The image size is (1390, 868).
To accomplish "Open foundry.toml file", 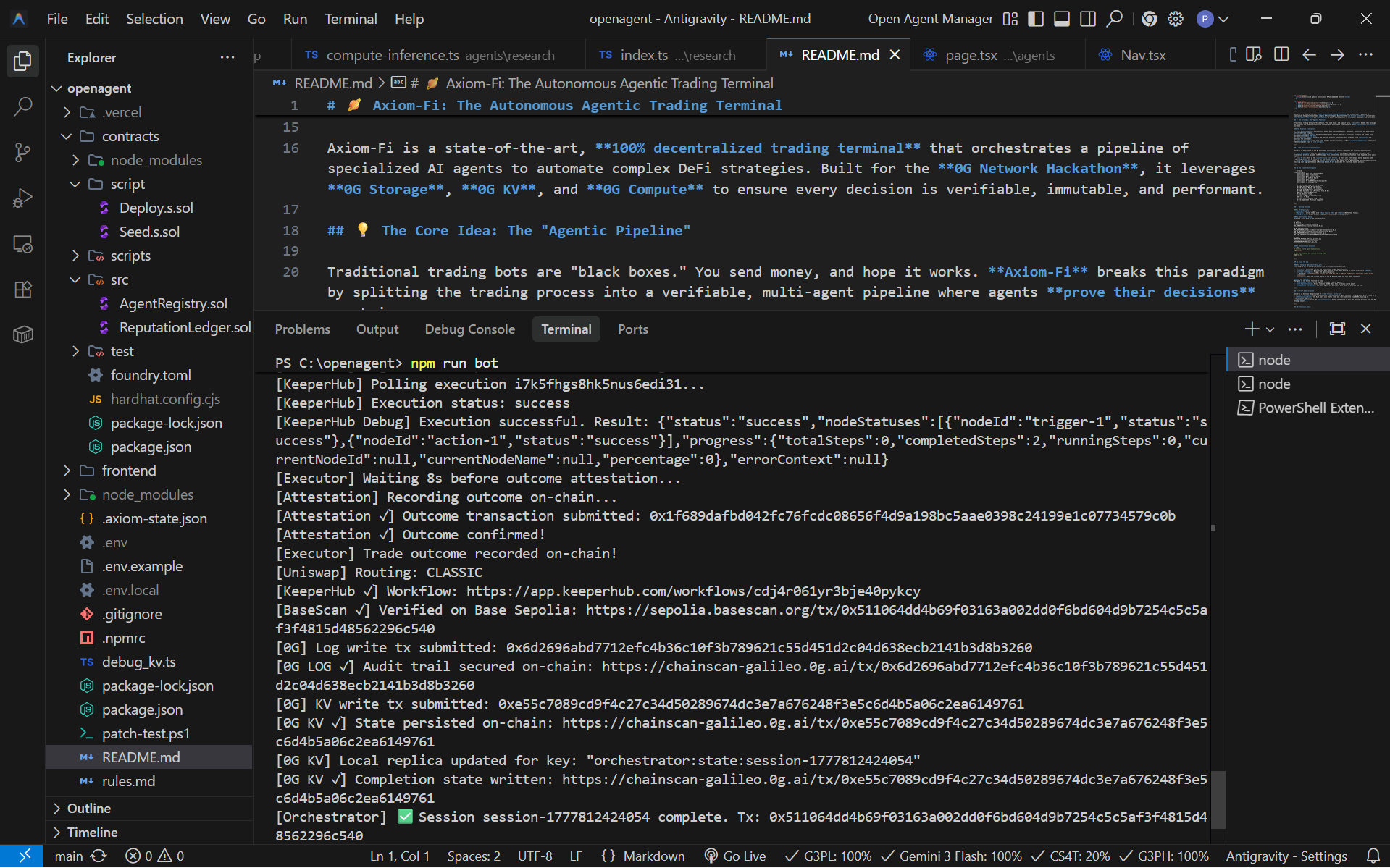I will (151, 375).
